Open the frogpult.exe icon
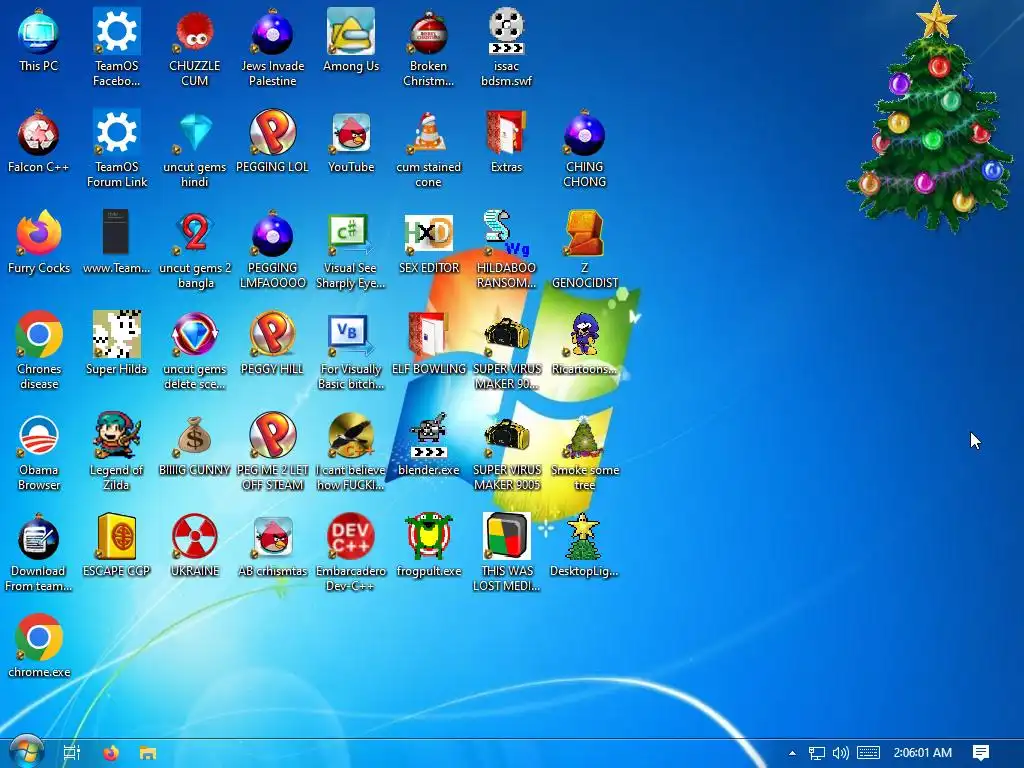This screenshot has width=1024, height=768. pos(428,547)
